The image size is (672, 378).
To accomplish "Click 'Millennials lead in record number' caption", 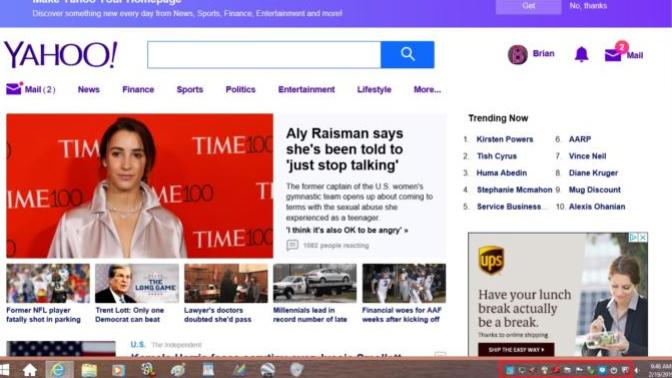I will [x=310, y=315].
